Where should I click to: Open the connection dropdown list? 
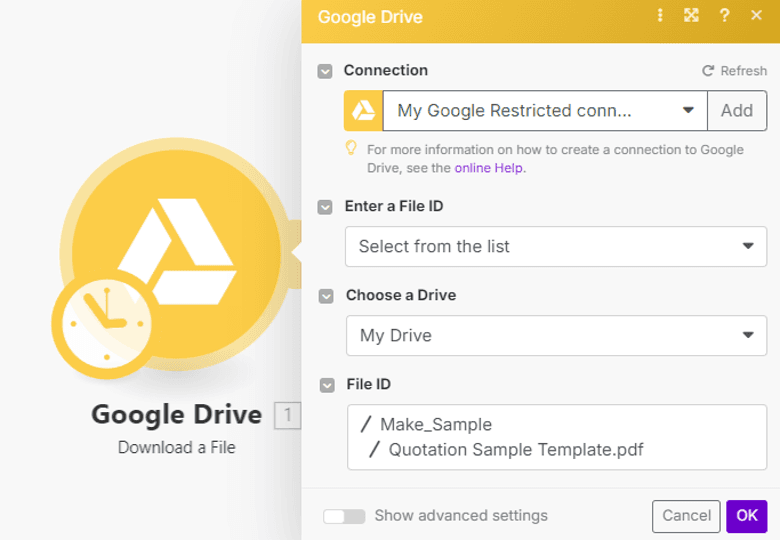[545, 111]
